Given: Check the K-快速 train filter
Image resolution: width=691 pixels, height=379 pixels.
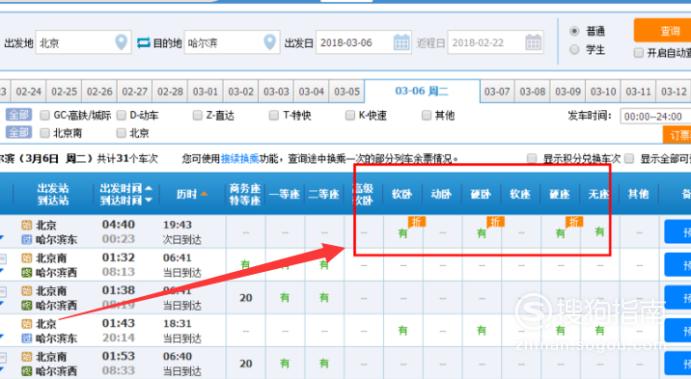Looking at the screenshot, I should 350,115.
